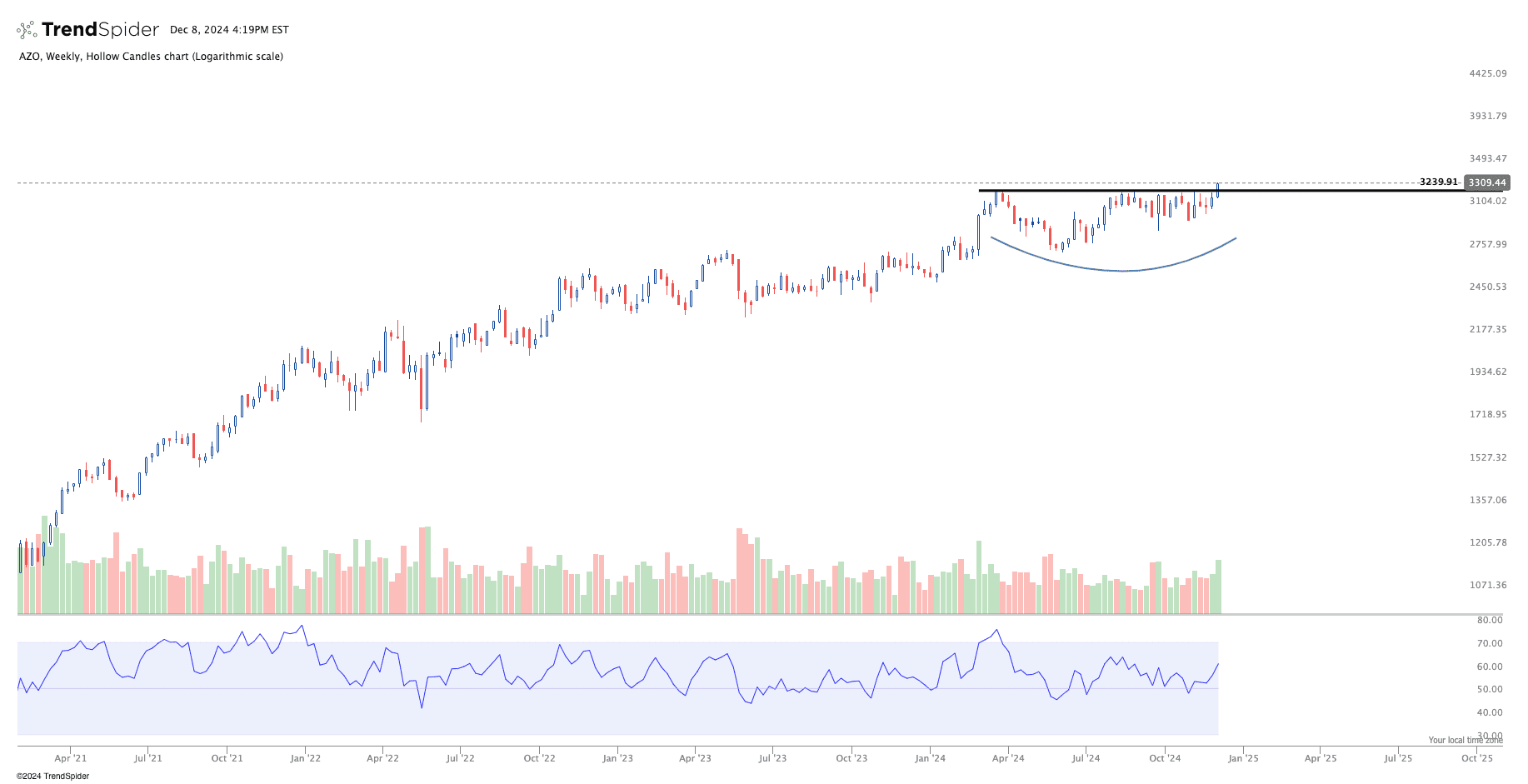
Task: Click the Oct '25 time axis label
Action: [x=1477, y=758]
